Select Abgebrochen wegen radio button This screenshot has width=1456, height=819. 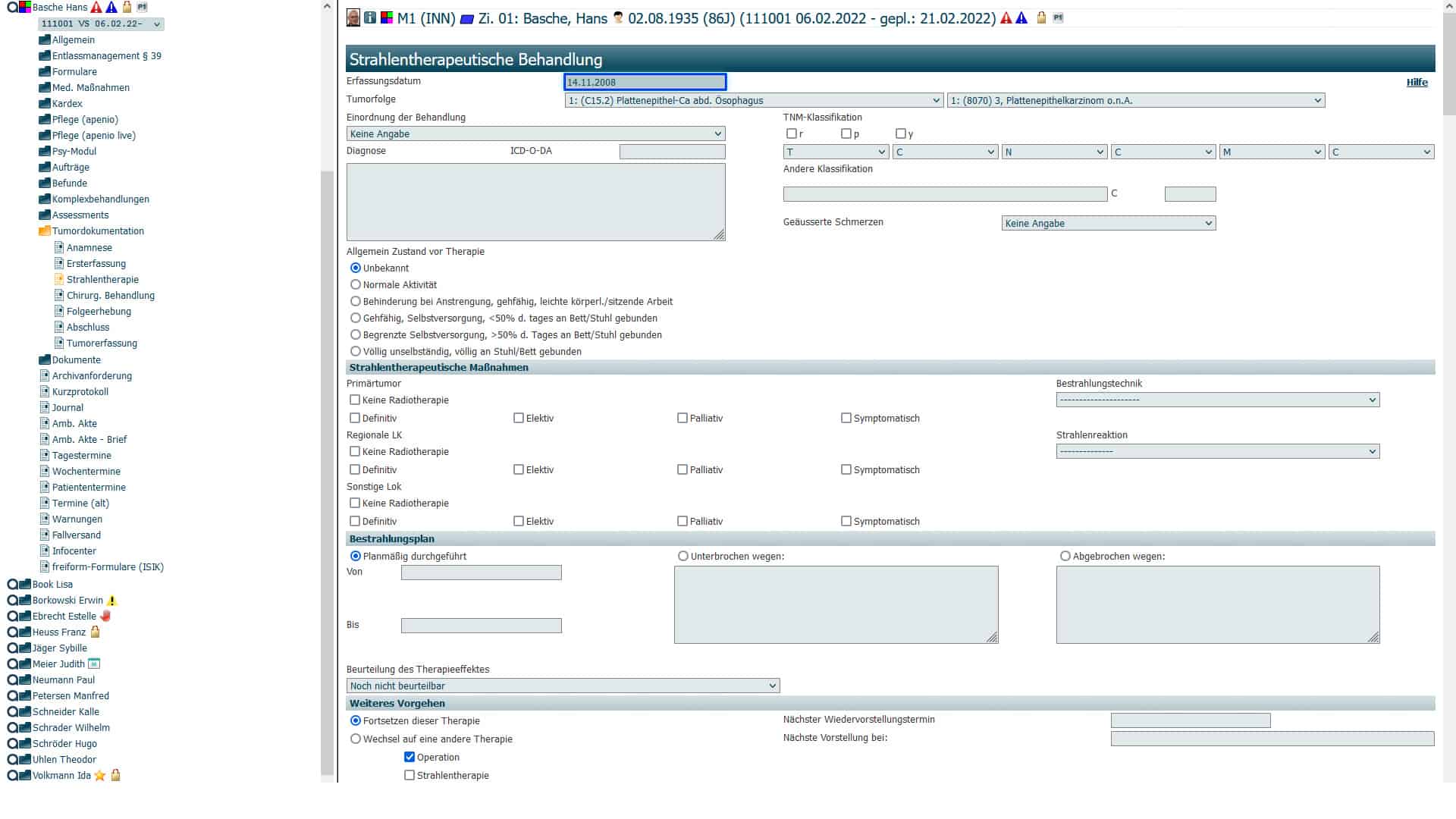tap(1065, 556)
